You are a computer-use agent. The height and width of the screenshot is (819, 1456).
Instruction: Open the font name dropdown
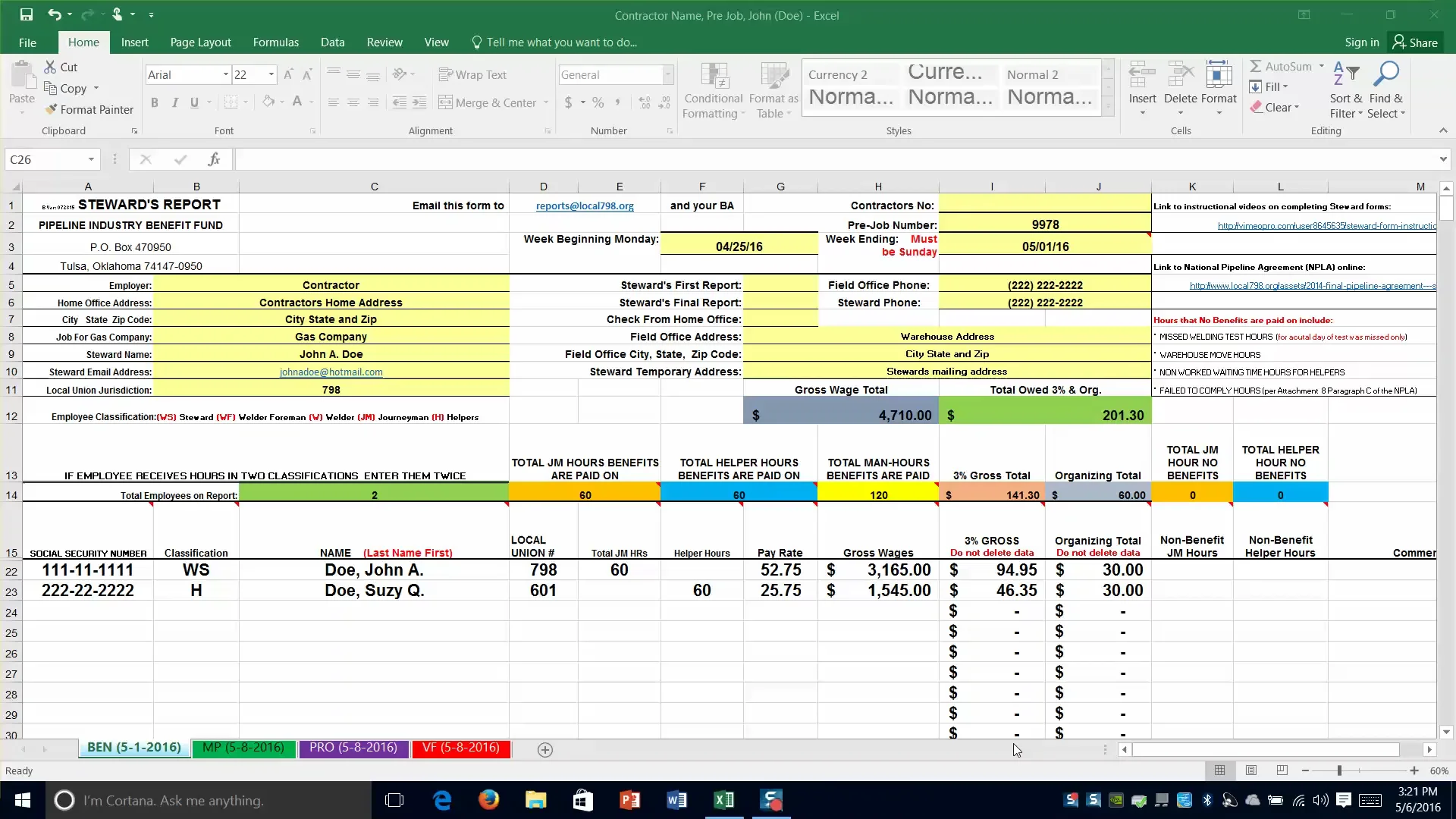225,74
